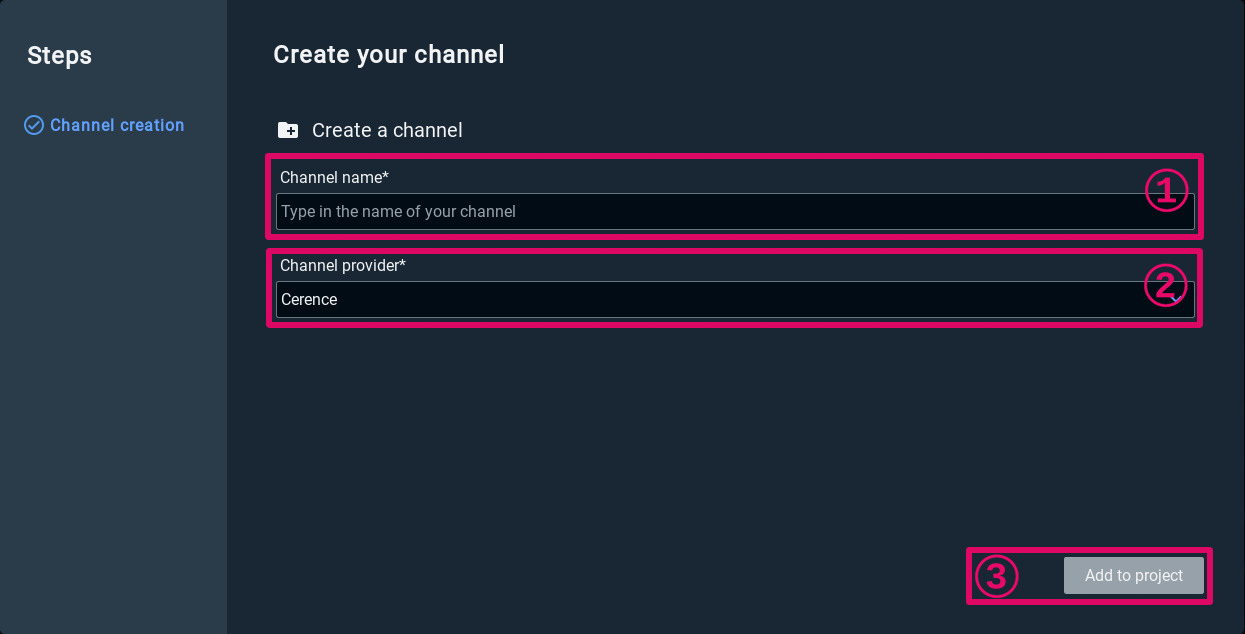Expand the provider list via chevron arrow
The image size is (1245, 634).
pos(1178,300)
